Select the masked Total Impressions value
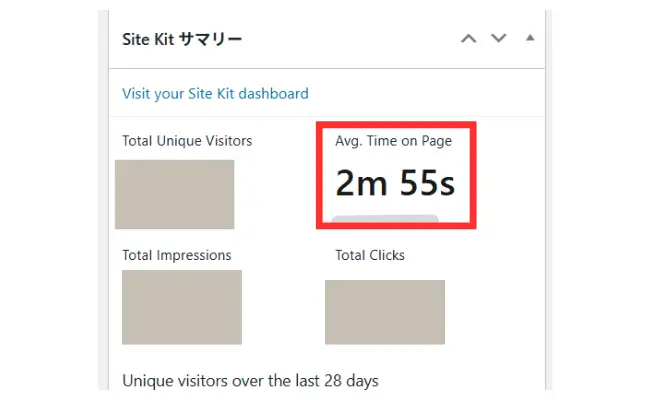The height and width of the screenshot is (400, 650). point(182,307)
